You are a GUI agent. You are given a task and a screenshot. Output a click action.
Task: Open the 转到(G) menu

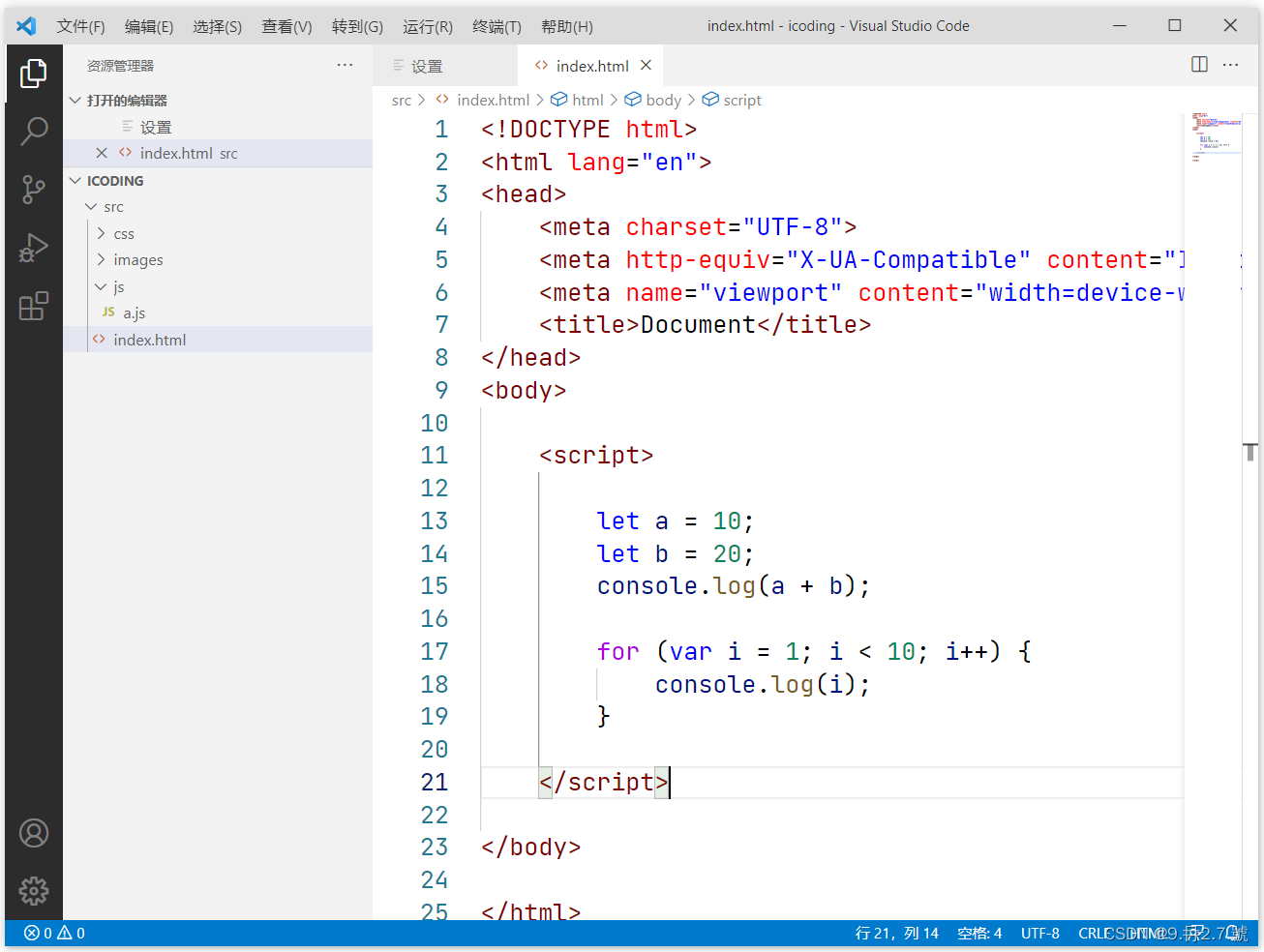click(x=357, y=26)
